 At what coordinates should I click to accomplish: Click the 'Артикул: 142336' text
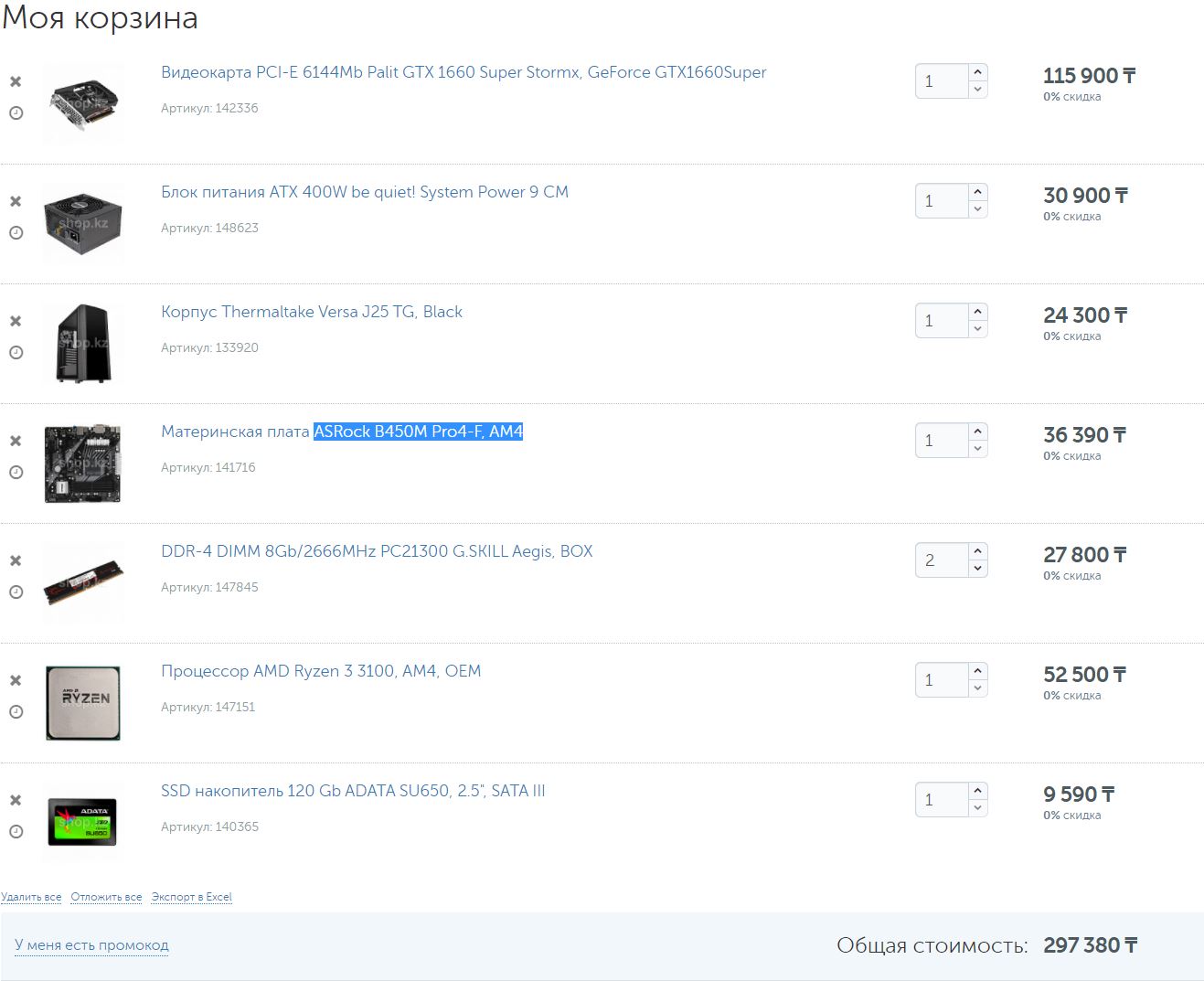tap(209, 108)
